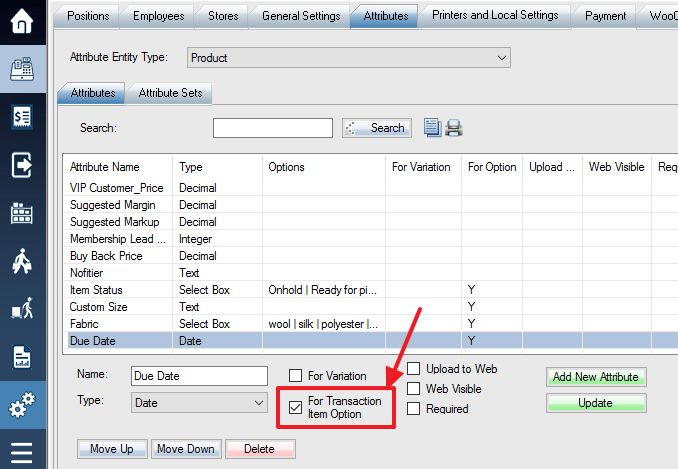
Task: Open the reports chart document icon
Action: tap(22, 357)
